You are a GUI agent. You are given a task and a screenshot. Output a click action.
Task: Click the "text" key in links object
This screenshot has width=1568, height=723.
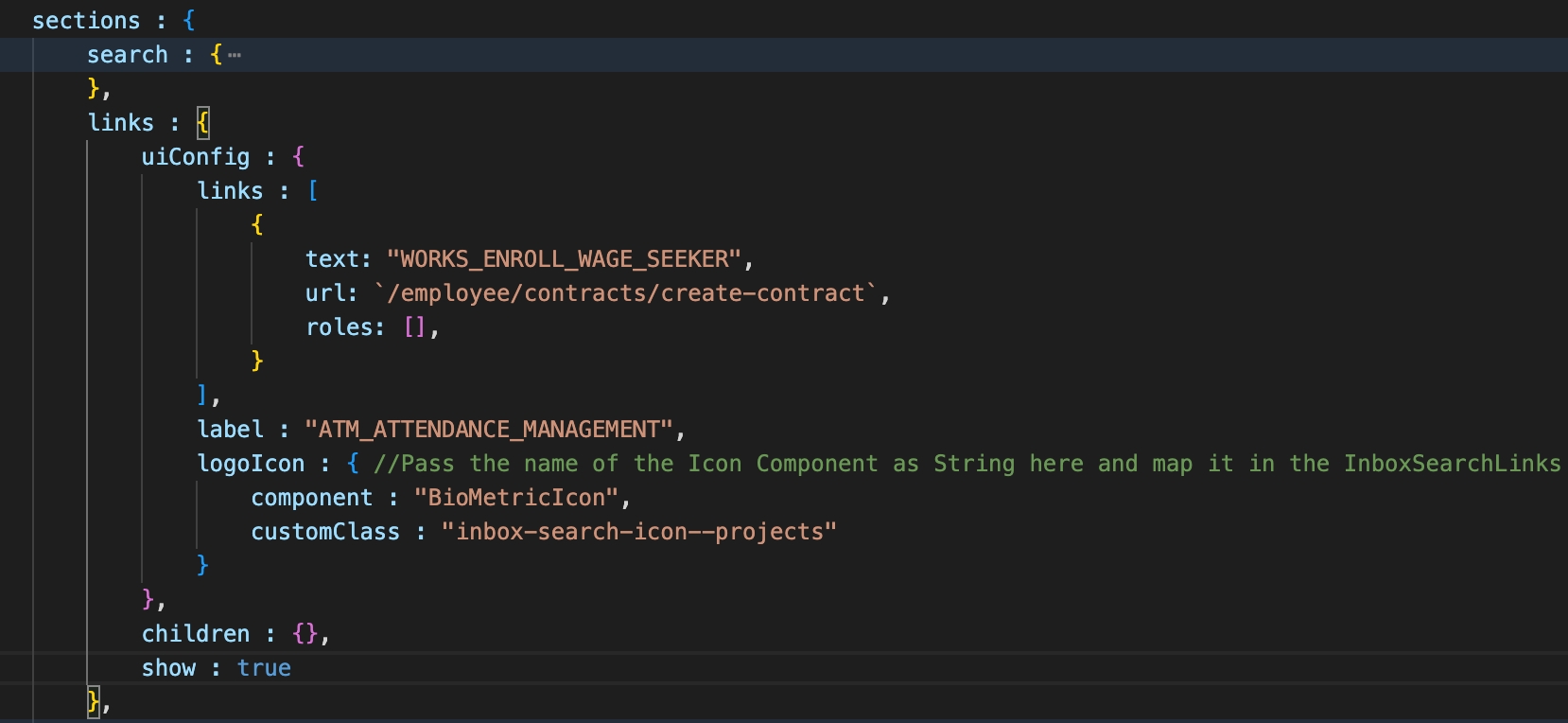[332, 259]
